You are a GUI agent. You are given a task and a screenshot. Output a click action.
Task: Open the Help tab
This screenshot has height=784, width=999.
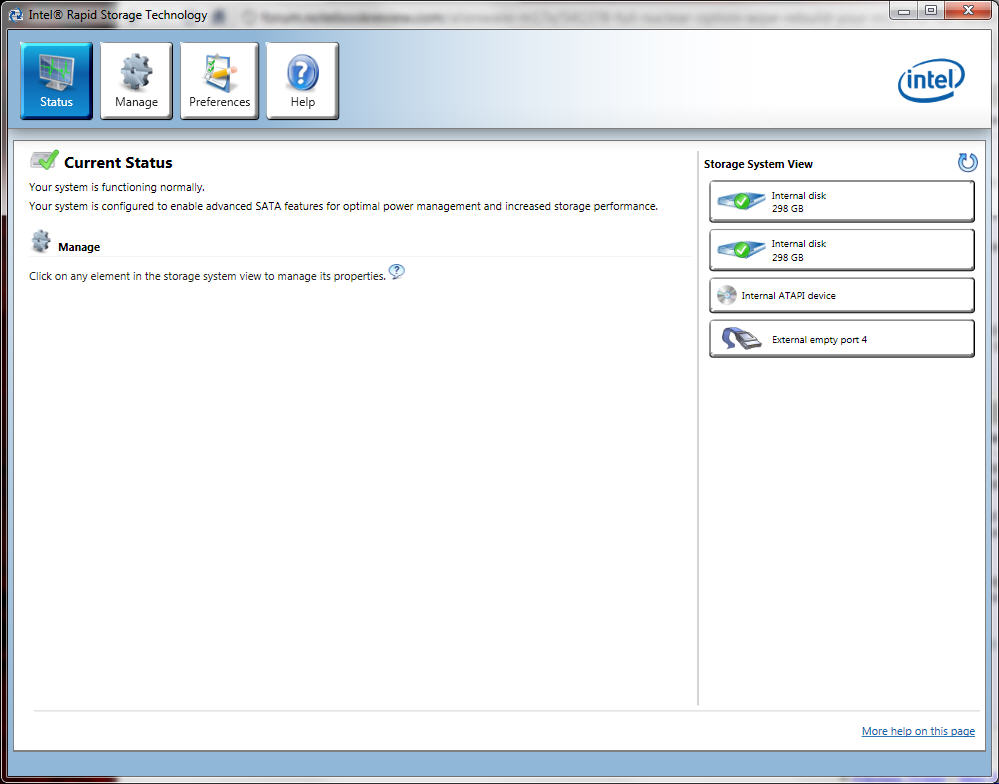[x=302, y=81]
